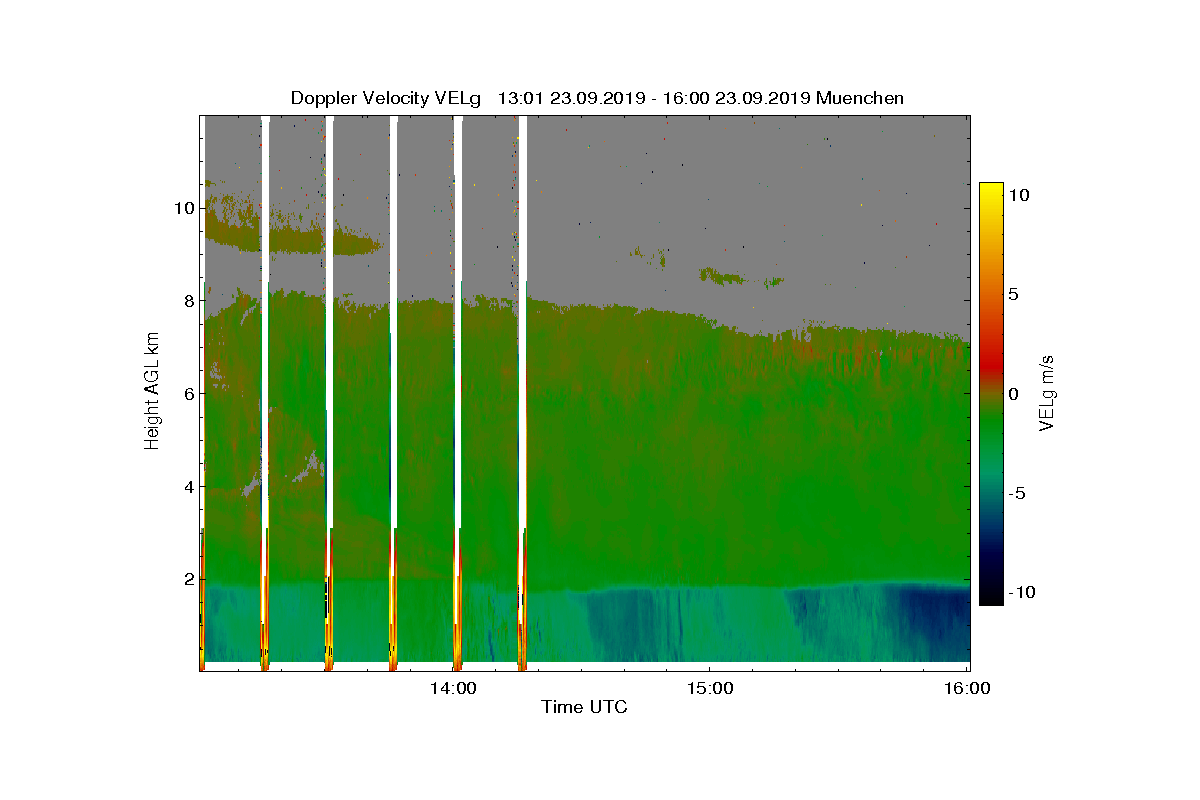Click the colorbar tick label 0

[1012, 394]
